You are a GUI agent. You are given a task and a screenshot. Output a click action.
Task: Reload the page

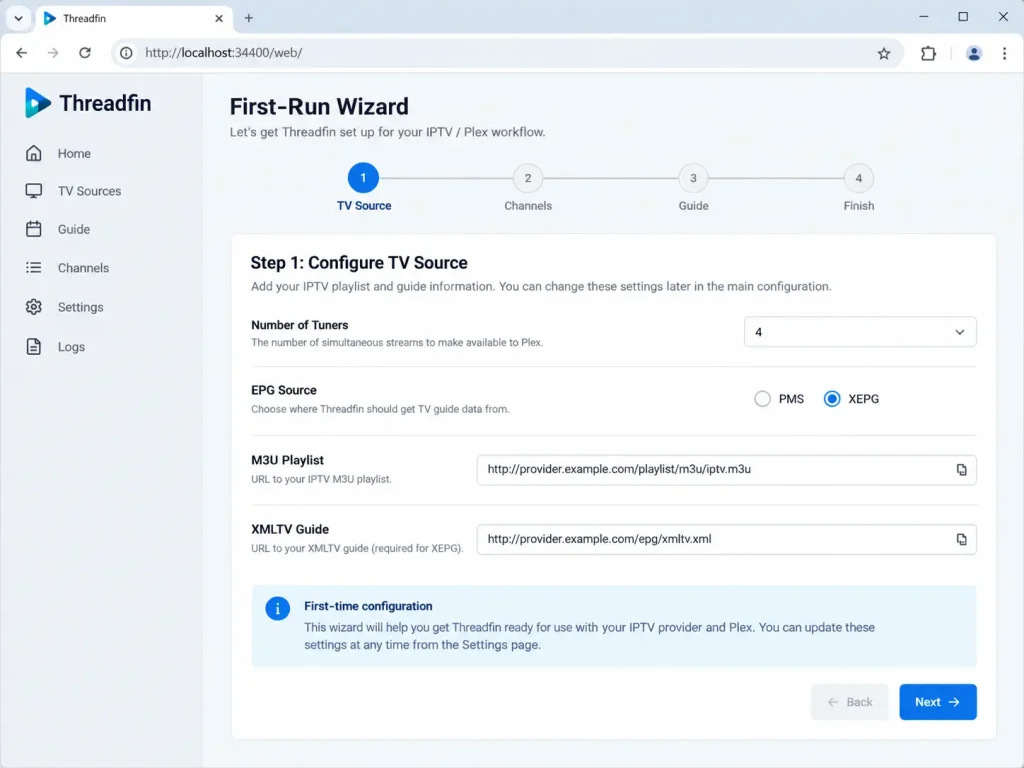[x=85, y=53]
